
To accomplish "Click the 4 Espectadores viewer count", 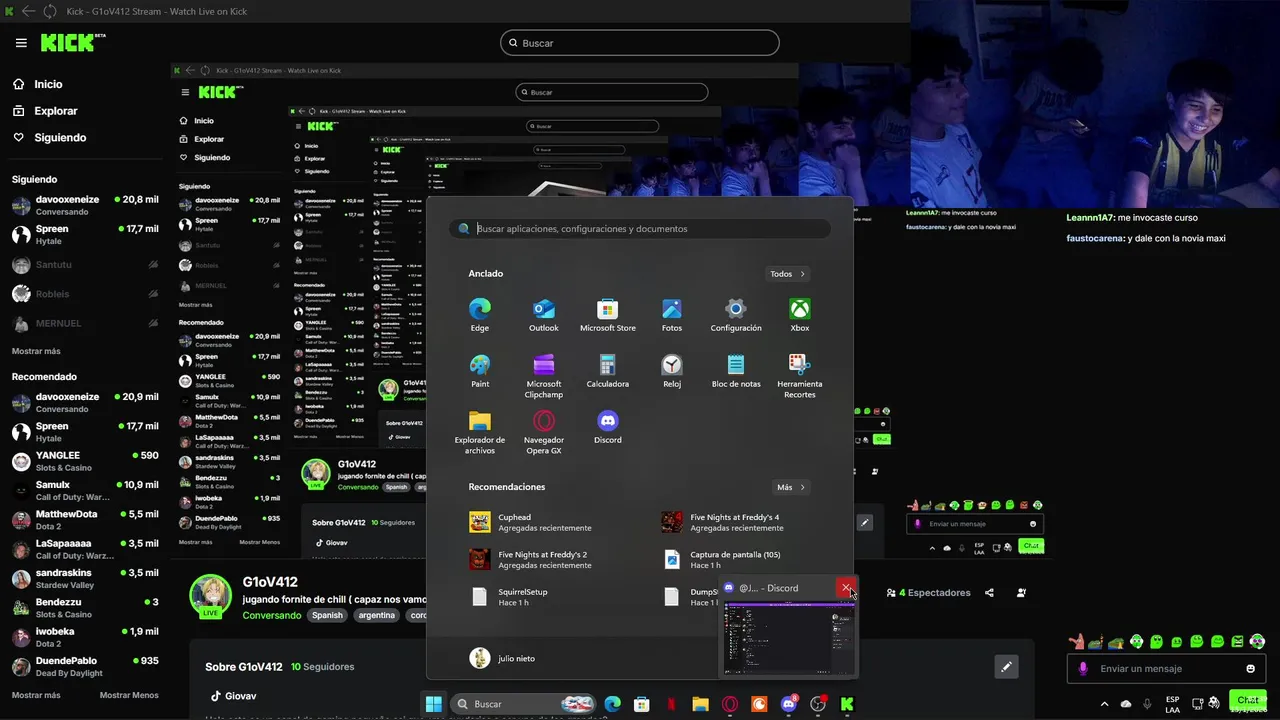I will click(x=928, y=593).
